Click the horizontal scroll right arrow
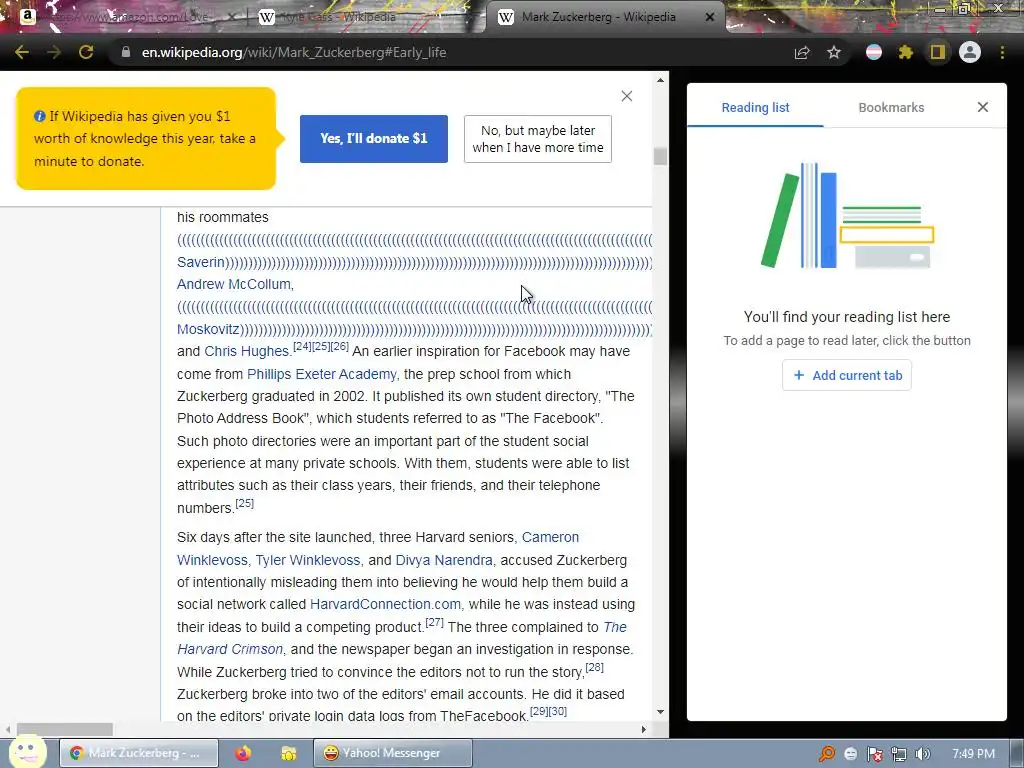 [644, 729]
